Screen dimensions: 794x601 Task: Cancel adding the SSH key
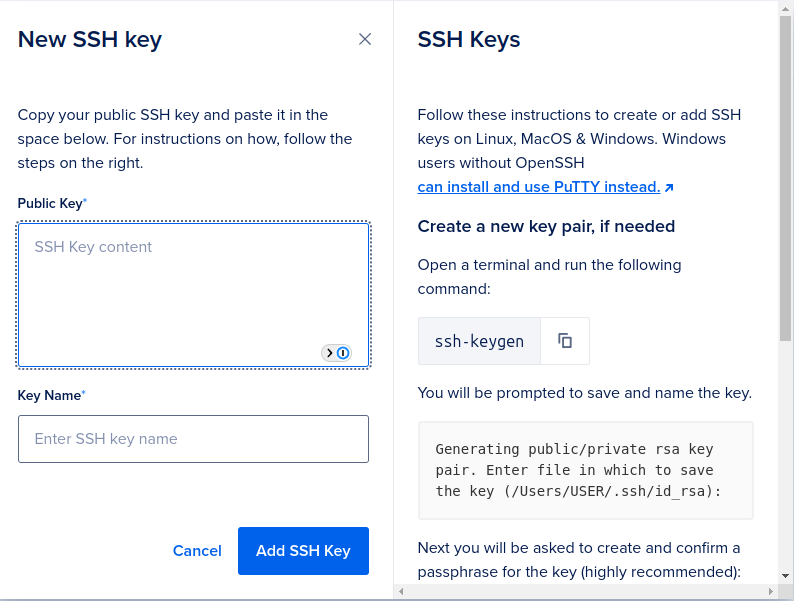pyautogui.click(x=197, y=551)
